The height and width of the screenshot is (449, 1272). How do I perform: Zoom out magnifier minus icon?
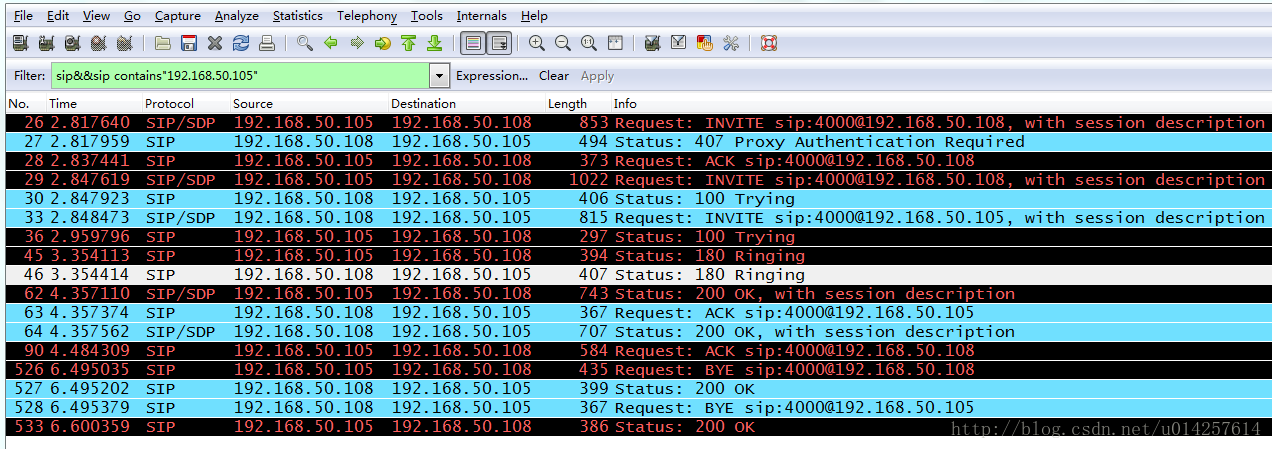tap(563, 43)
